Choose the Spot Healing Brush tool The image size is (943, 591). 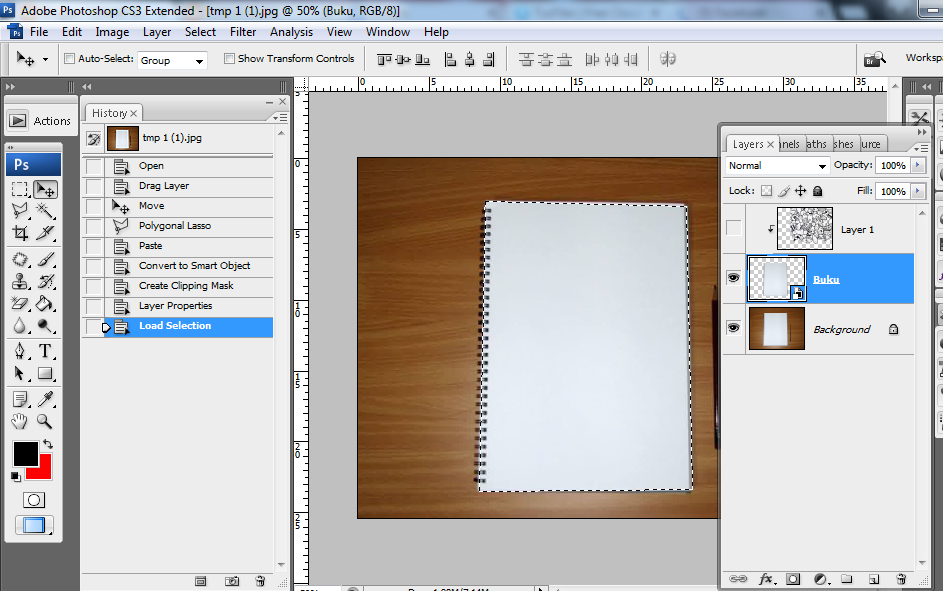(x=20, y=260)
